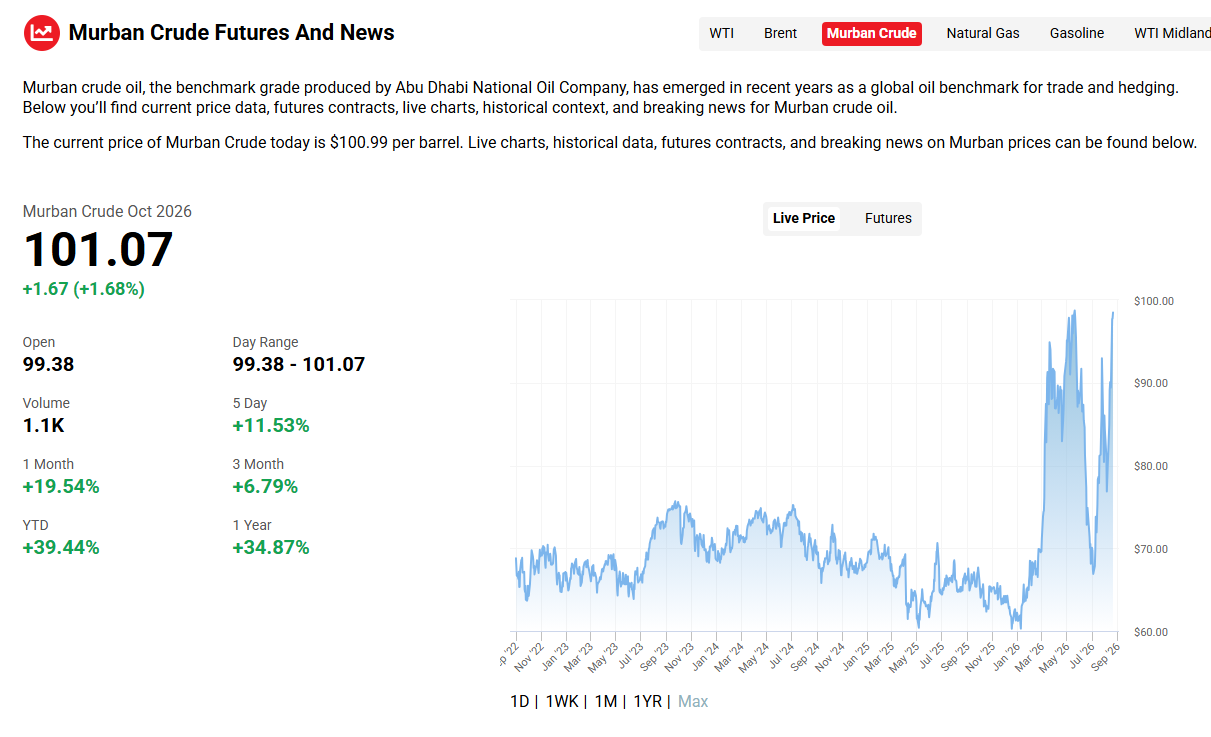The height and width of the screenshot is (737, 1211).
Task: Click the May '26 price peak on chart
Action: click(1074, 312)
